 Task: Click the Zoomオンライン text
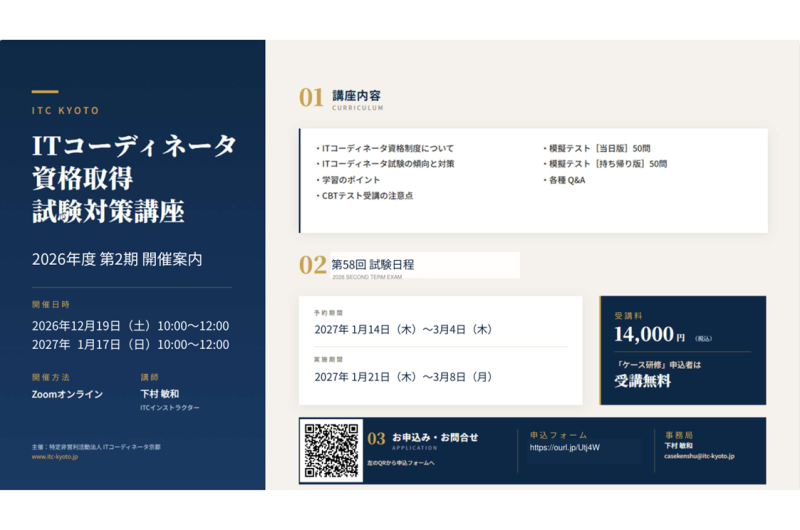point(67,394)
